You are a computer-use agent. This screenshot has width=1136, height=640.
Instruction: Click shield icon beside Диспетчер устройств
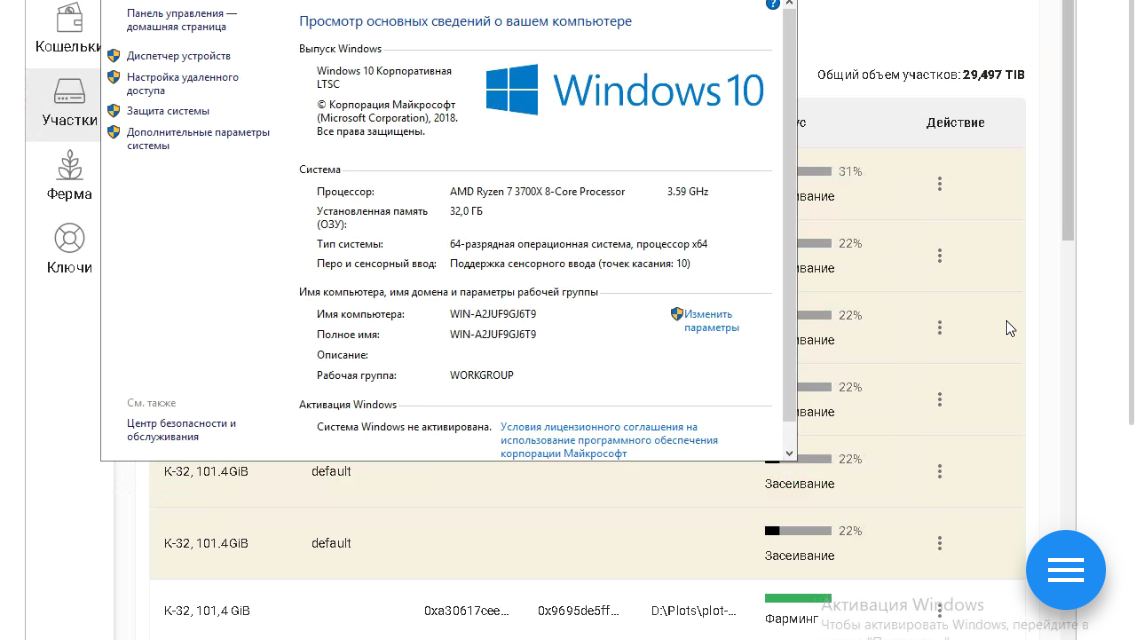tap(114, 56)
